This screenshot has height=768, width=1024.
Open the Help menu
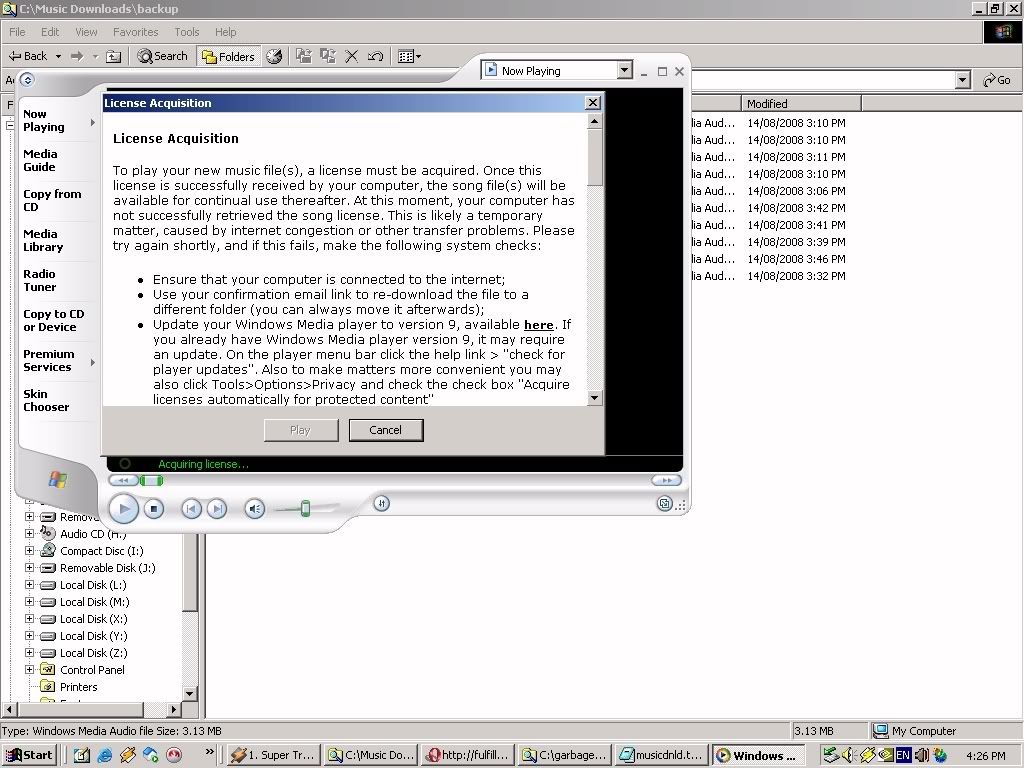pos(225,32)
